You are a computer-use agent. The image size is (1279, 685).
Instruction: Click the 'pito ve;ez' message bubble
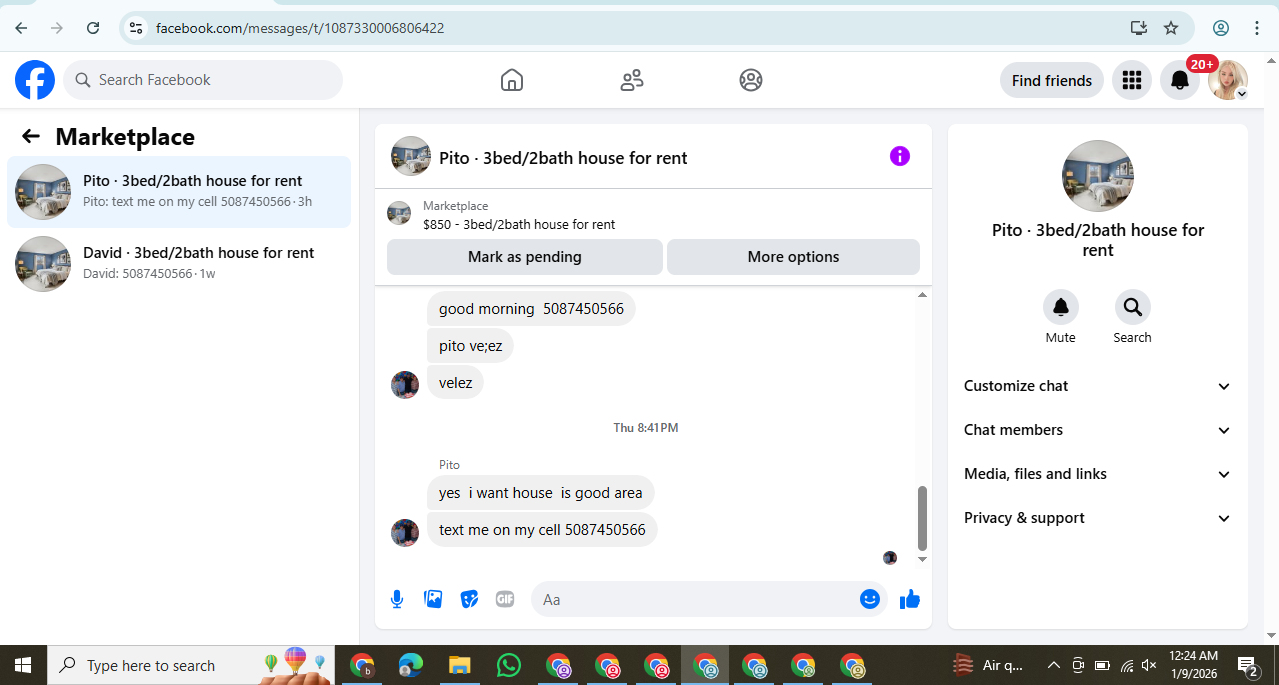pyautogui.click(x=471, y=346)
